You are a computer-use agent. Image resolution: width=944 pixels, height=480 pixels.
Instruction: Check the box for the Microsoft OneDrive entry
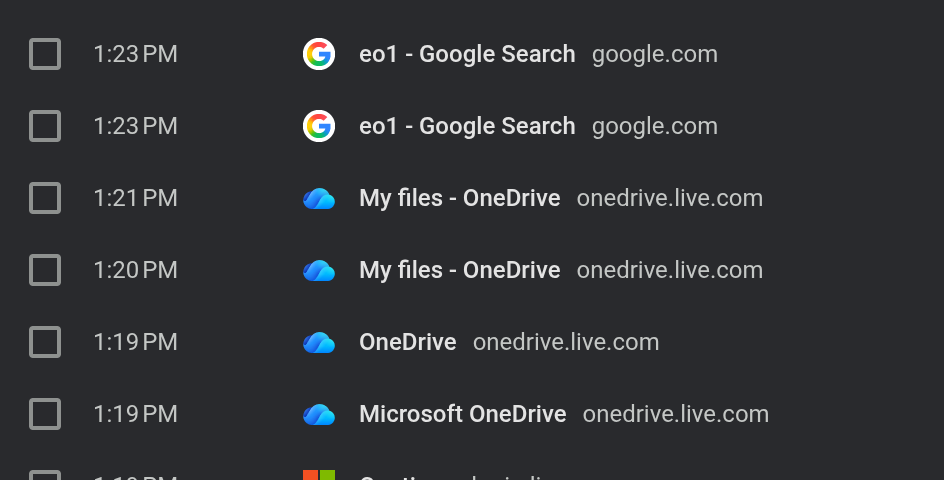[45, 414]
